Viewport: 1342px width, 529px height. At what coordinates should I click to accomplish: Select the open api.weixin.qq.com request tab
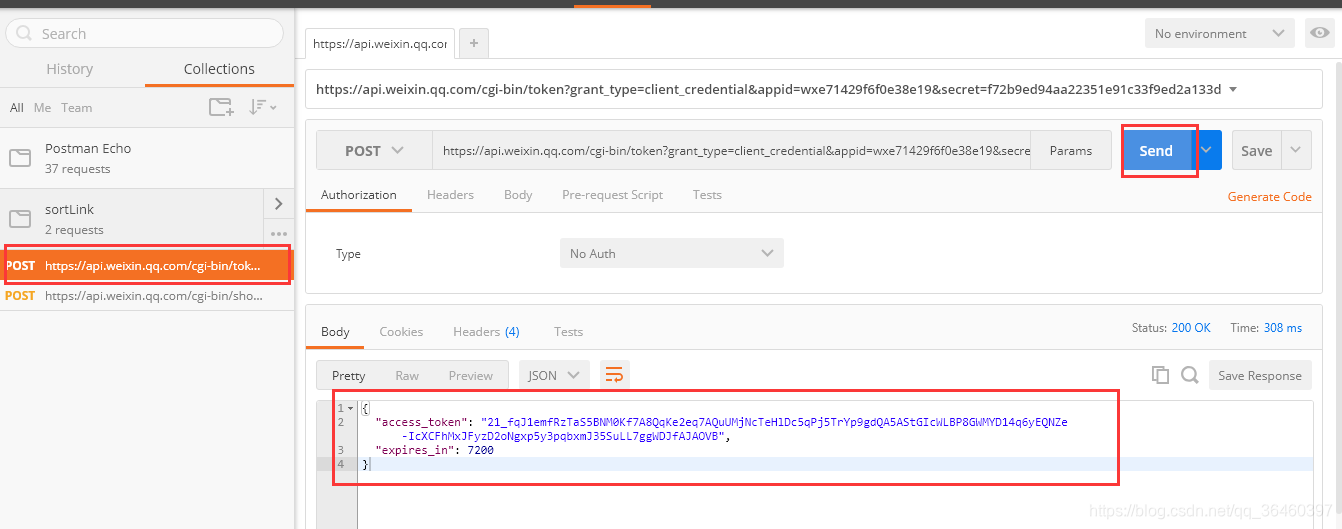pyautogui.click(x=380, y=44)
